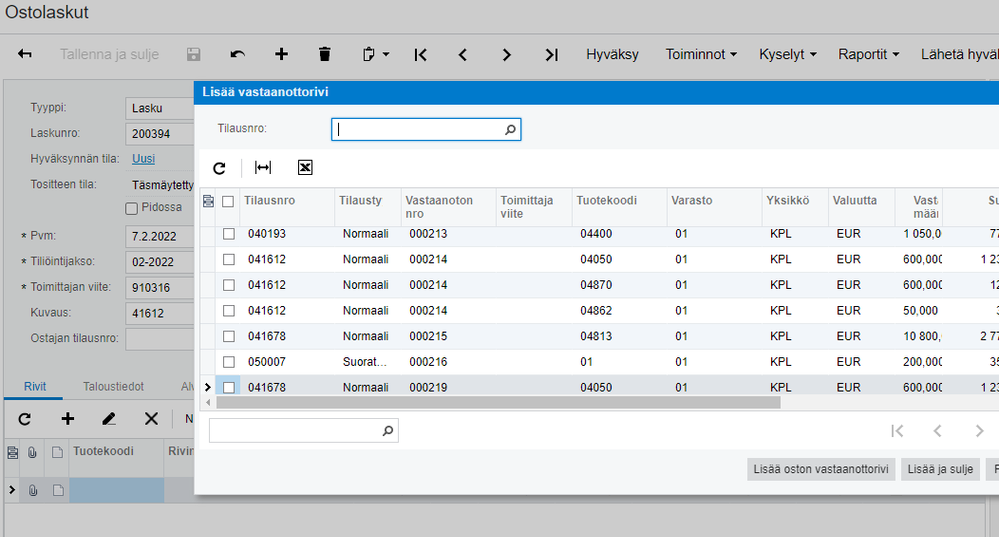
Task: Tick checkbox for order 050007 row
Action: click(x=229, y=362)
